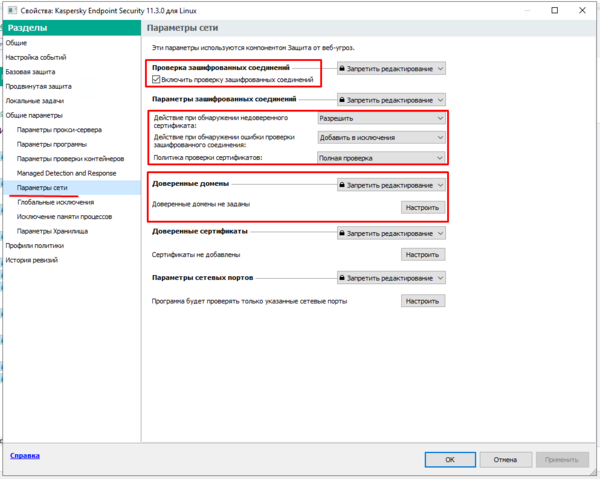This screenshot has width=600, height=479.
Task: Open Managed Detection and Response item
Action: 66,173
